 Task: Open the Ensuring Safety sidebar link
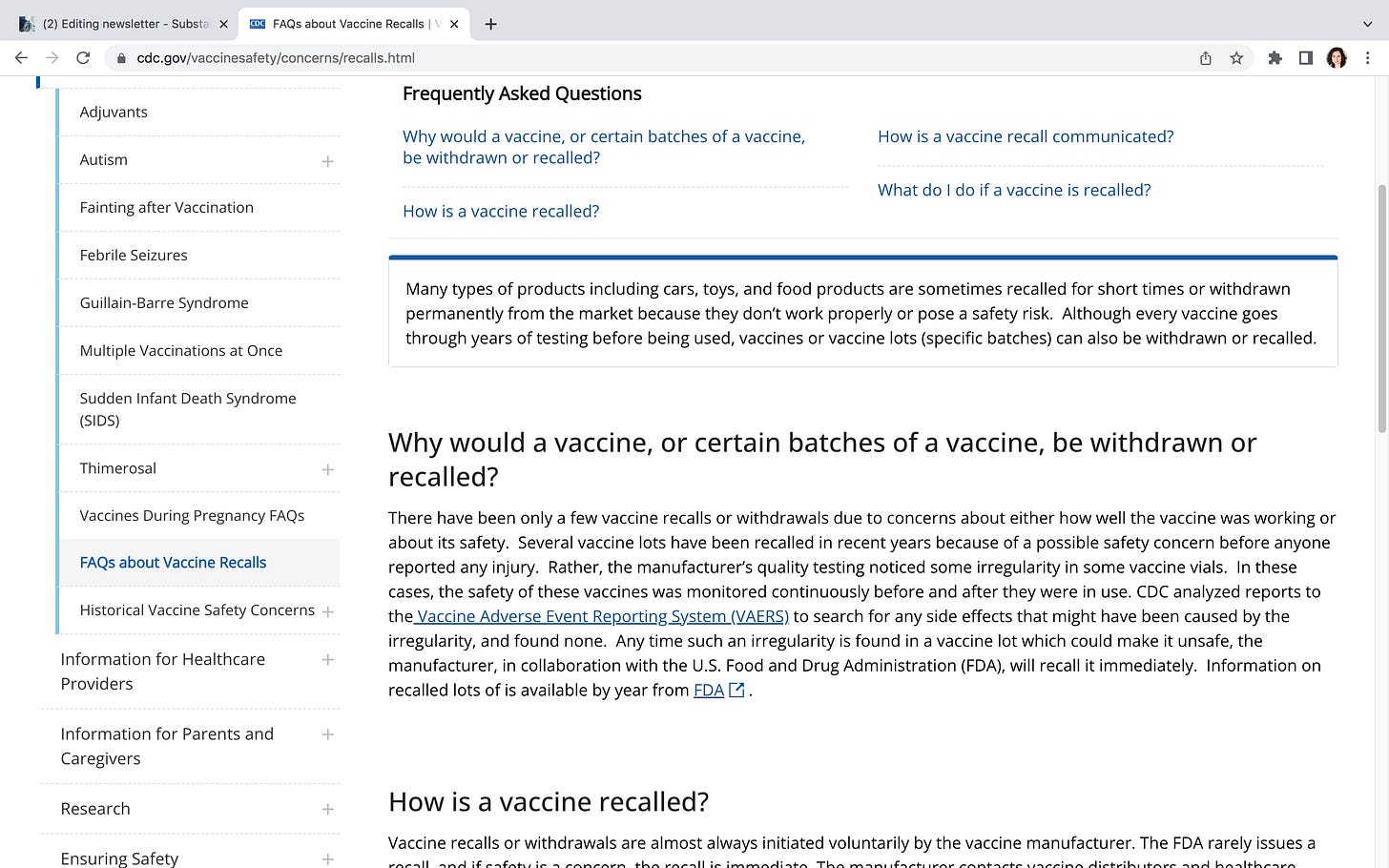[x=119, y=858]
